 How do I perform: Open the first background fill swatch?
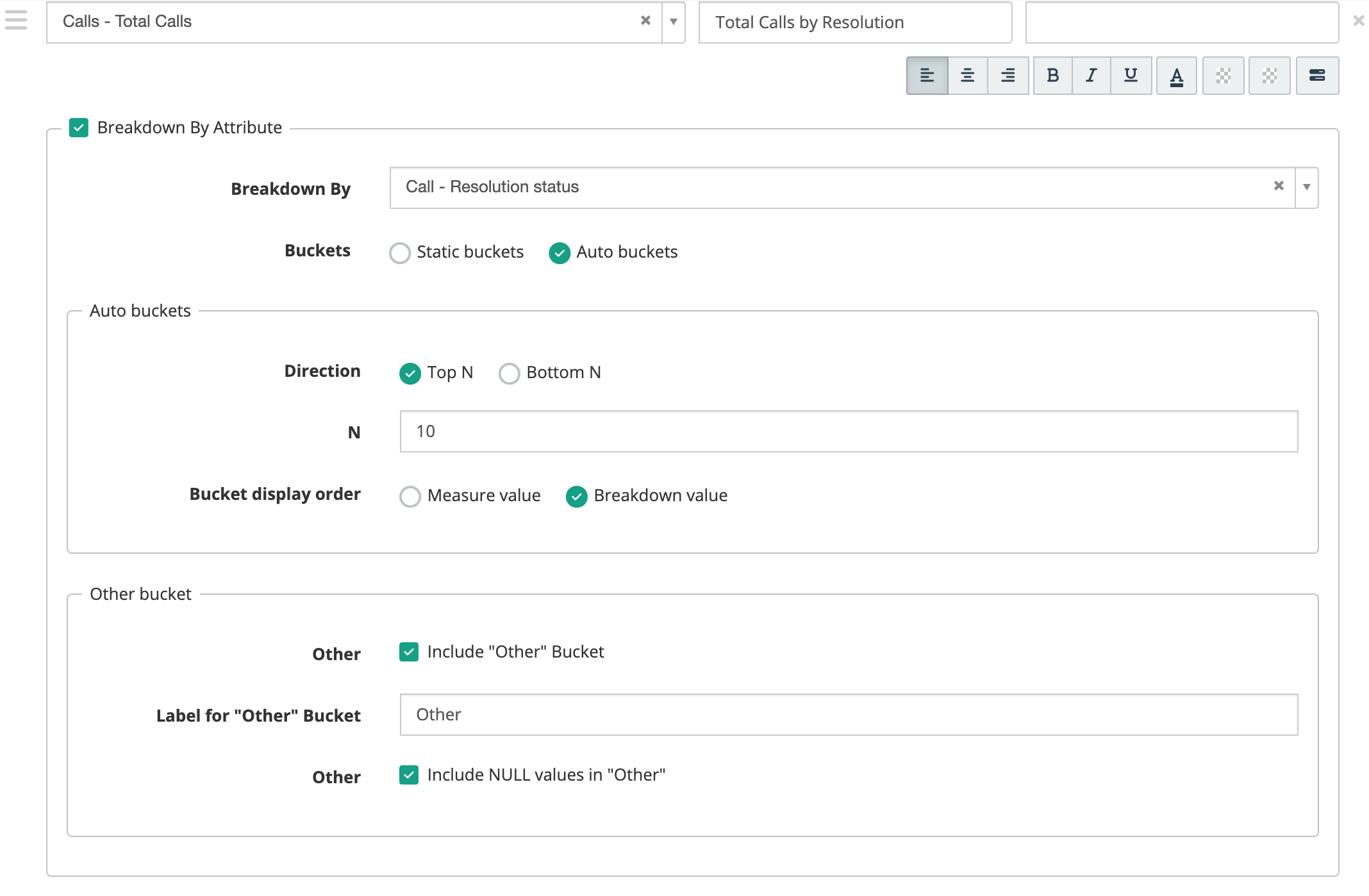click(x=1223, y=76)
